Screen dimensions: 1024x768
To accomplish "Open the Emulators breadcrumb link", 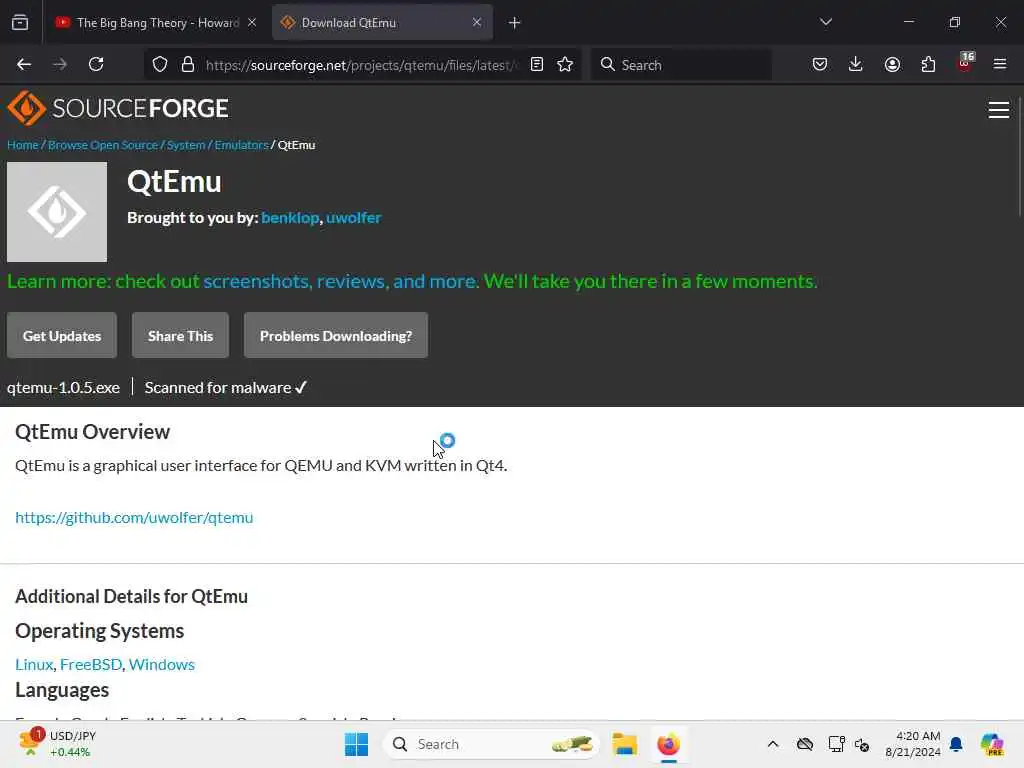I will pyautogui.click(x=242, y=145).
